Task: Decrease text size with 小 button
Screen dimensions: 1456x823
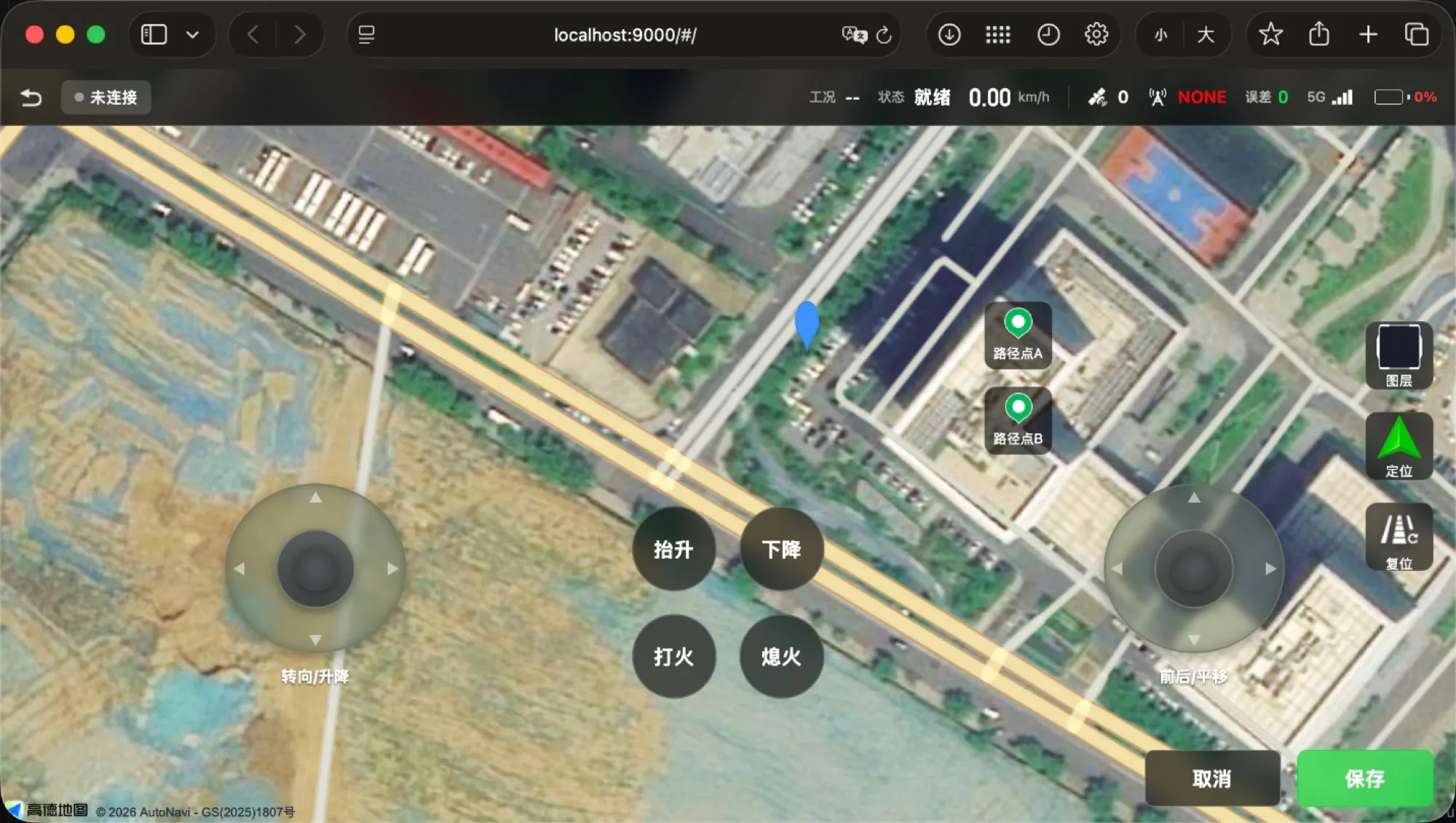Action: point(1161,34)
